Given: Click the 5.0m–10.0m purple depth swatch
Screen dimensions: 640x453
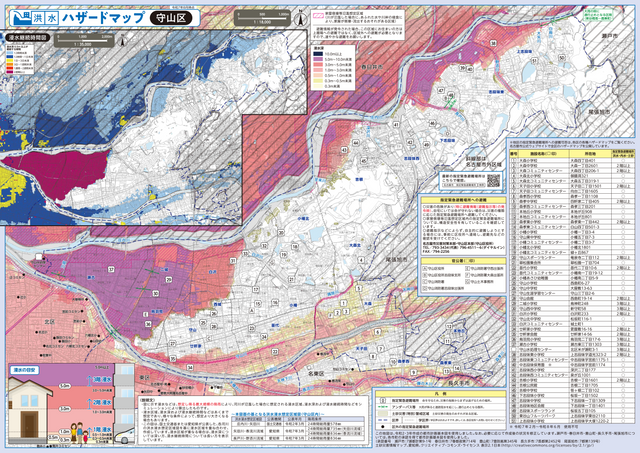Looking at the screenshot, I should [318, 59].
